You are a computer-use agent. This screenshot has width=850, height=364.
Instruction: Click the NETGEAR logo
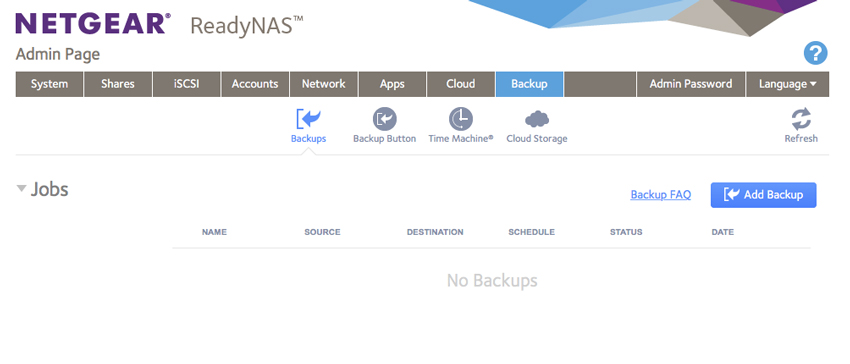click(x=93, y=24)
